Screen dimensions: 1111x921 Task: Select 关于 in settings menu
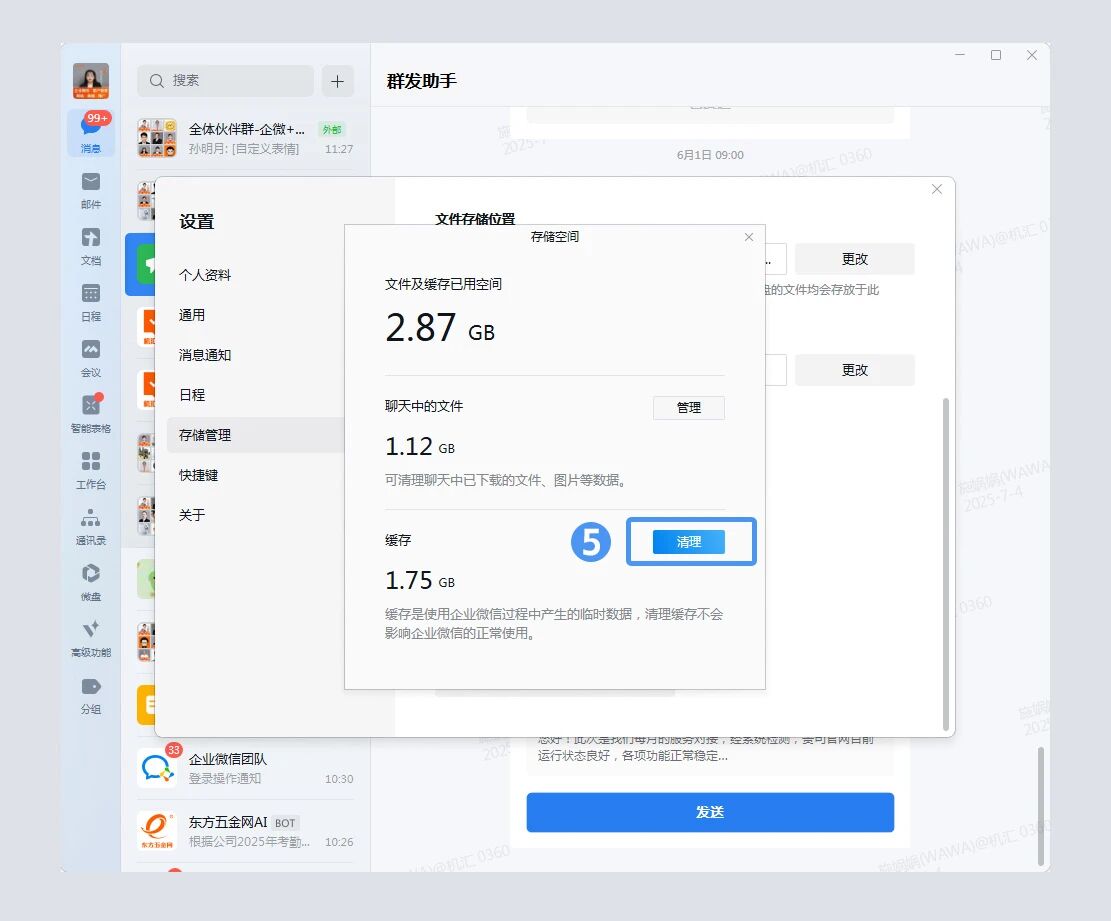click(x=192, y=515)
